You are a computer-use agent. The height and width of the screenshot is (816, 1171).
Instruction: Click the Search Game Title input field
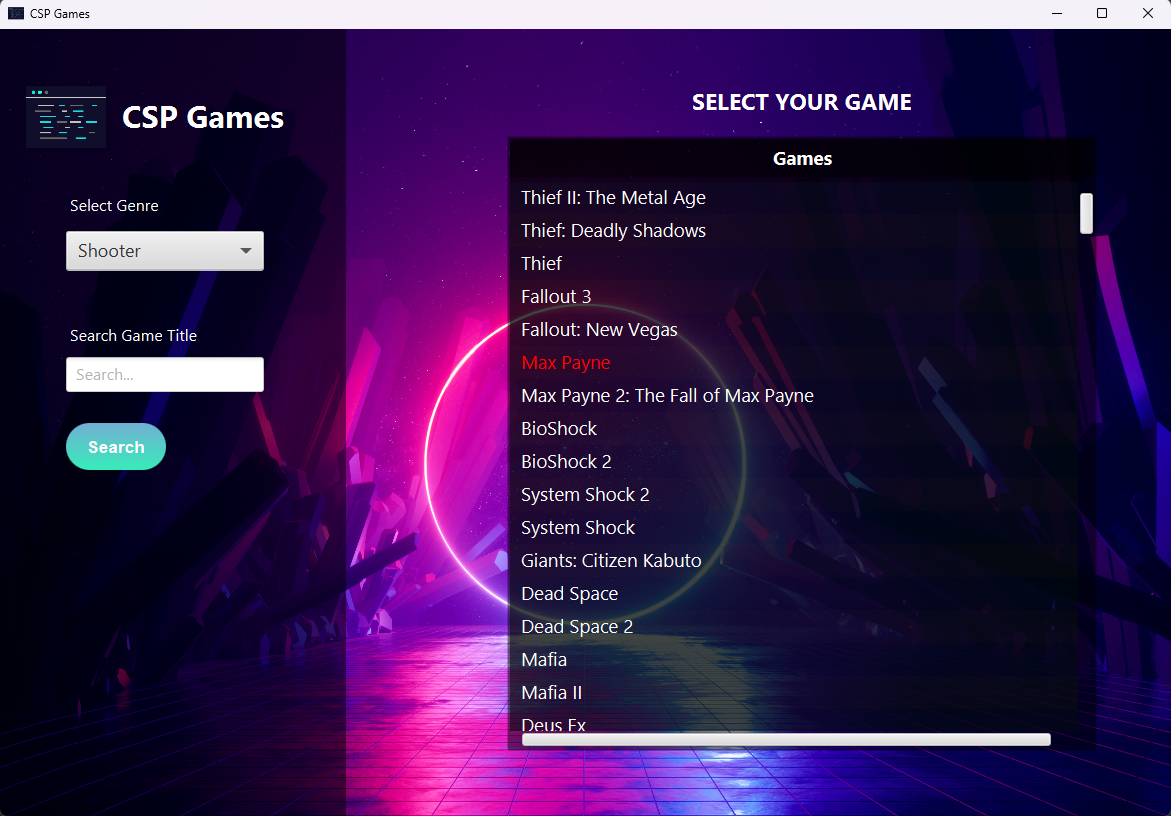point(164,375)
